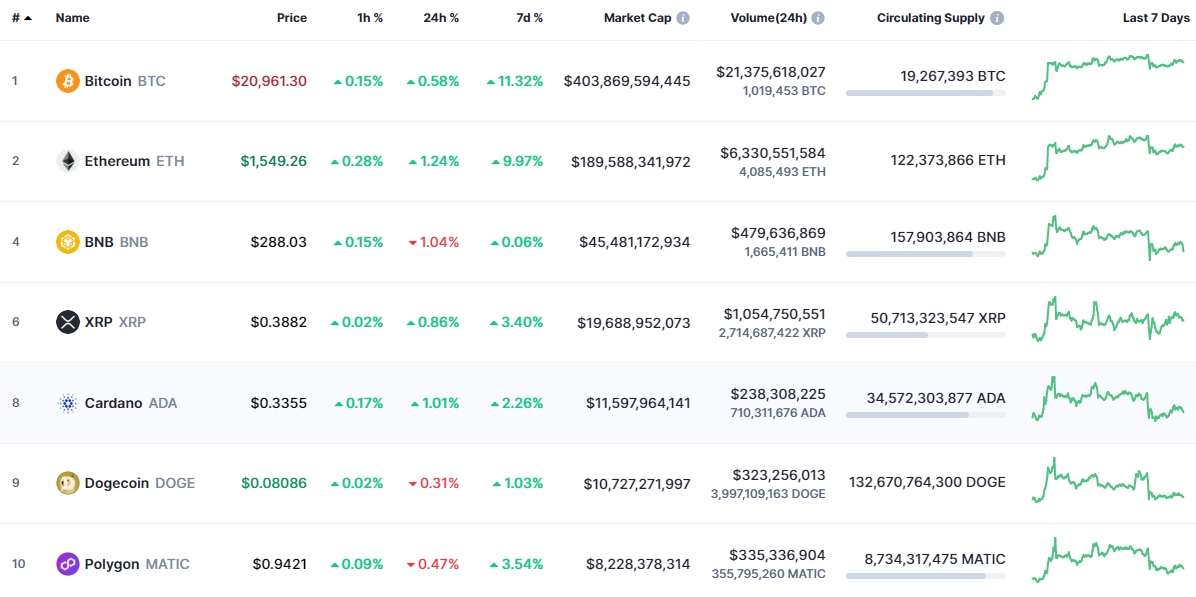Open Polygon's 7-day price chart
The image size is (1196, 597).
[x=1108, y=560]
